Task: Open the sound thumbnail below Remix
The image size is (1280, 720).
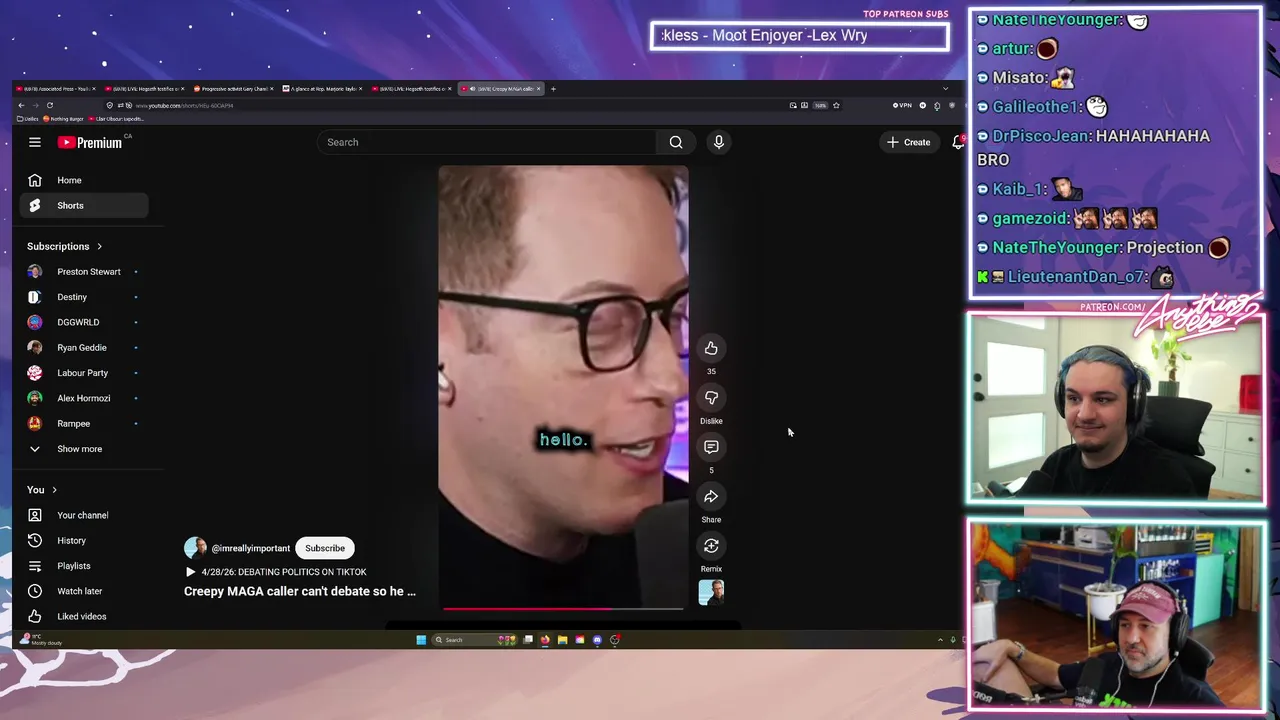Action: tap(711, 593)
